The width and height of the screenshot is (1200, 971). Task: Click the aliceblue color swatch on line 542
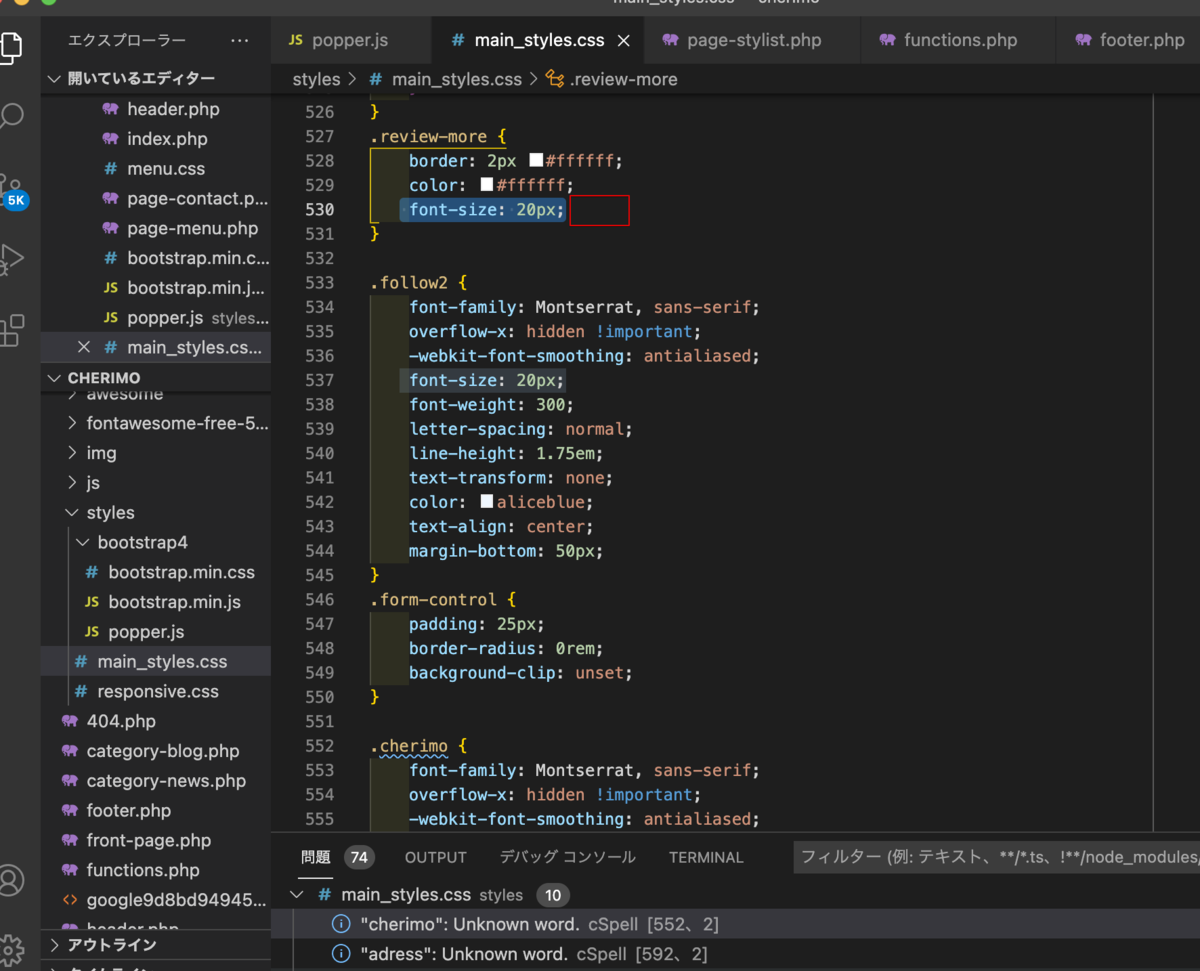coord(487,502)
